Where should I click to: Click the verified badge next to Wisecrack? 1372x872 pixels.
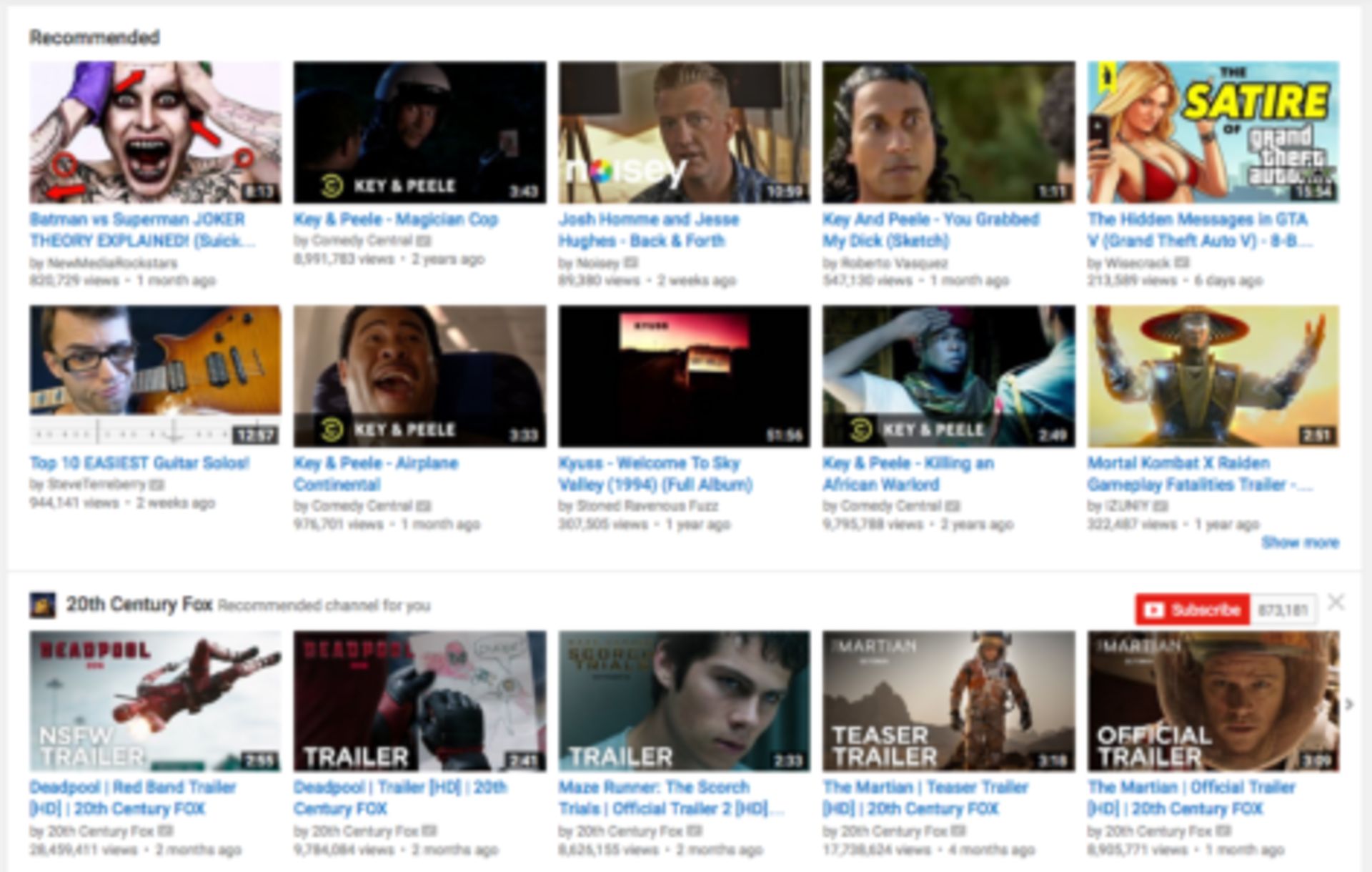tap(1183, 262)
